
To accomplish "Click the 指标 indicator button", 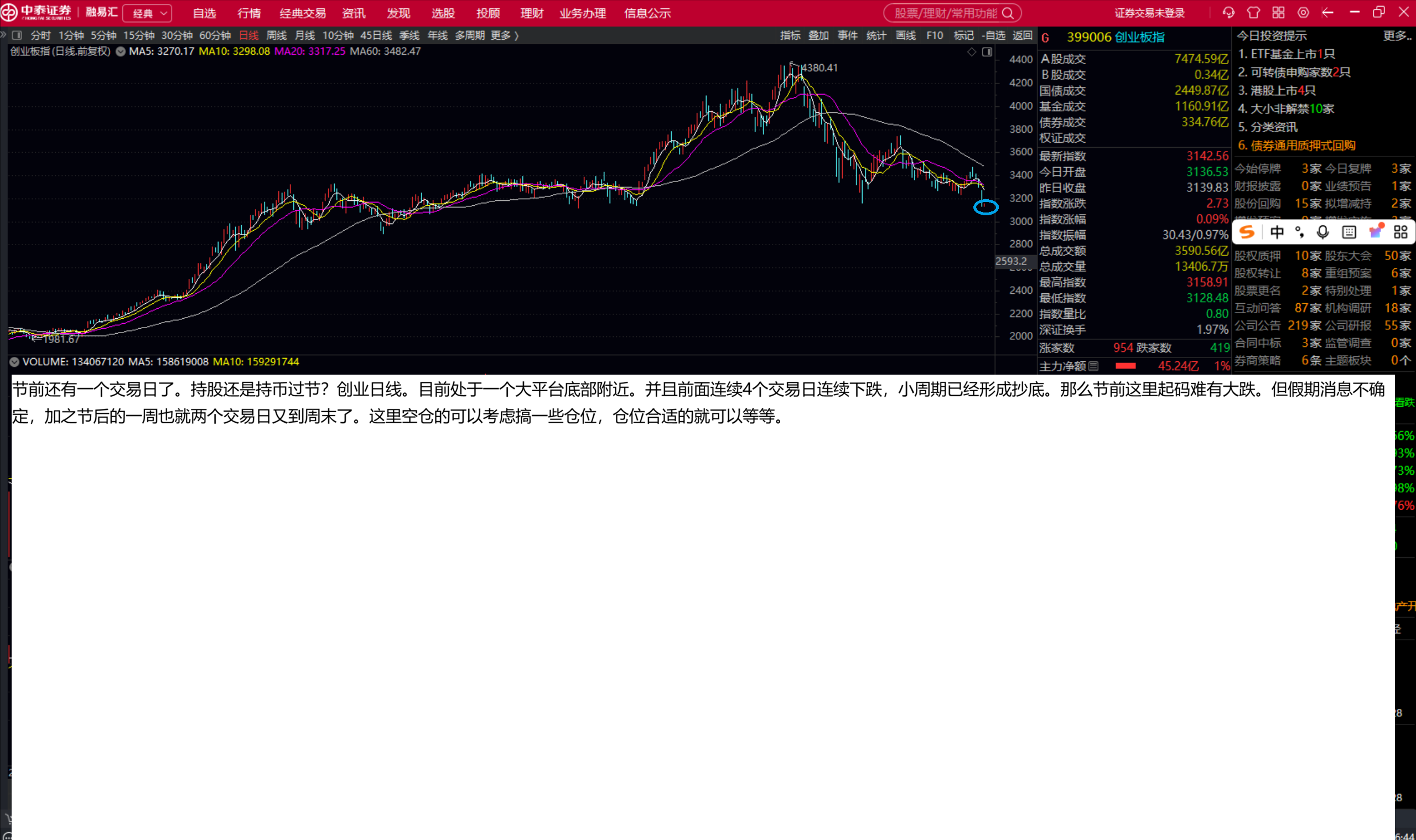I will pyautogui.click(x=790, y=35).
